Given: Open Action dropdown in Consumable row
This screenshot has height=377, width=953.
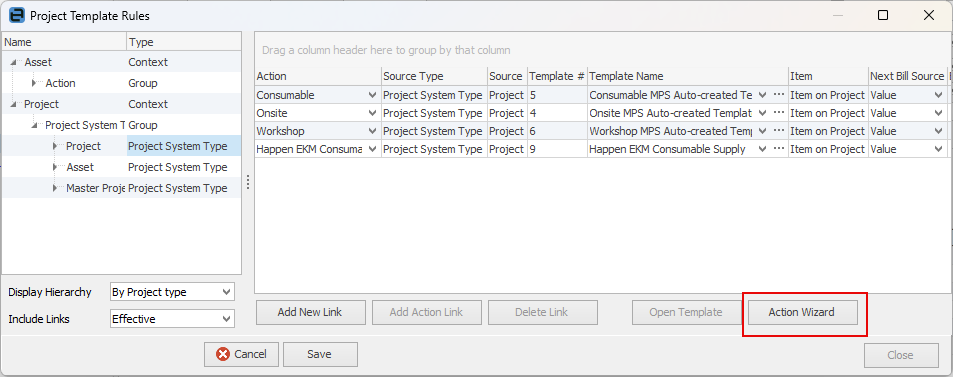Looking at the screenshot, I should point(372,95).
